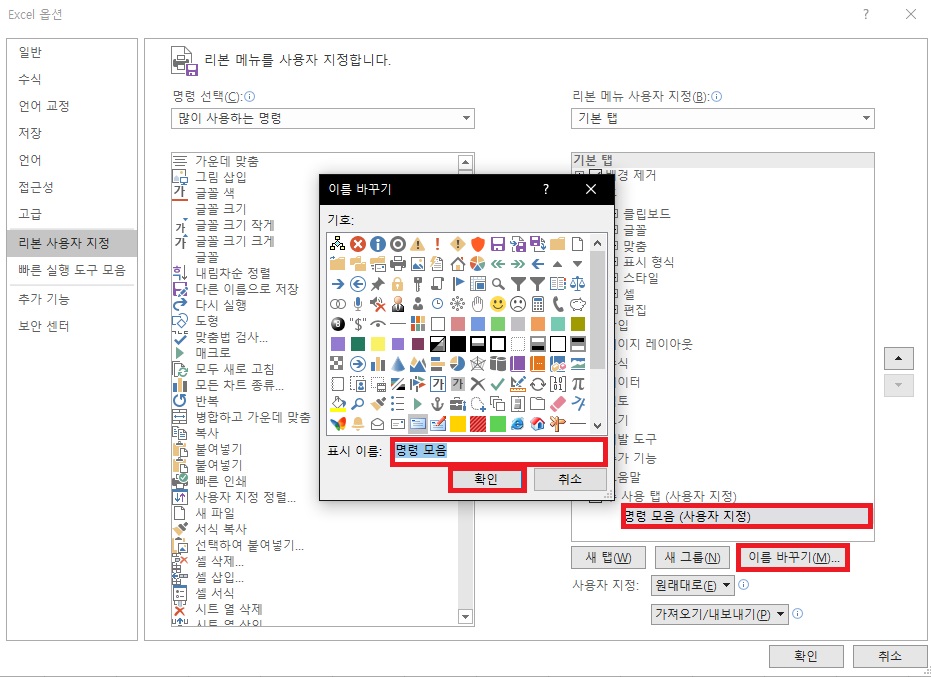The image size is (931, 677).
Task: Choose the blue flag symbol
Action: pos(457,284)
